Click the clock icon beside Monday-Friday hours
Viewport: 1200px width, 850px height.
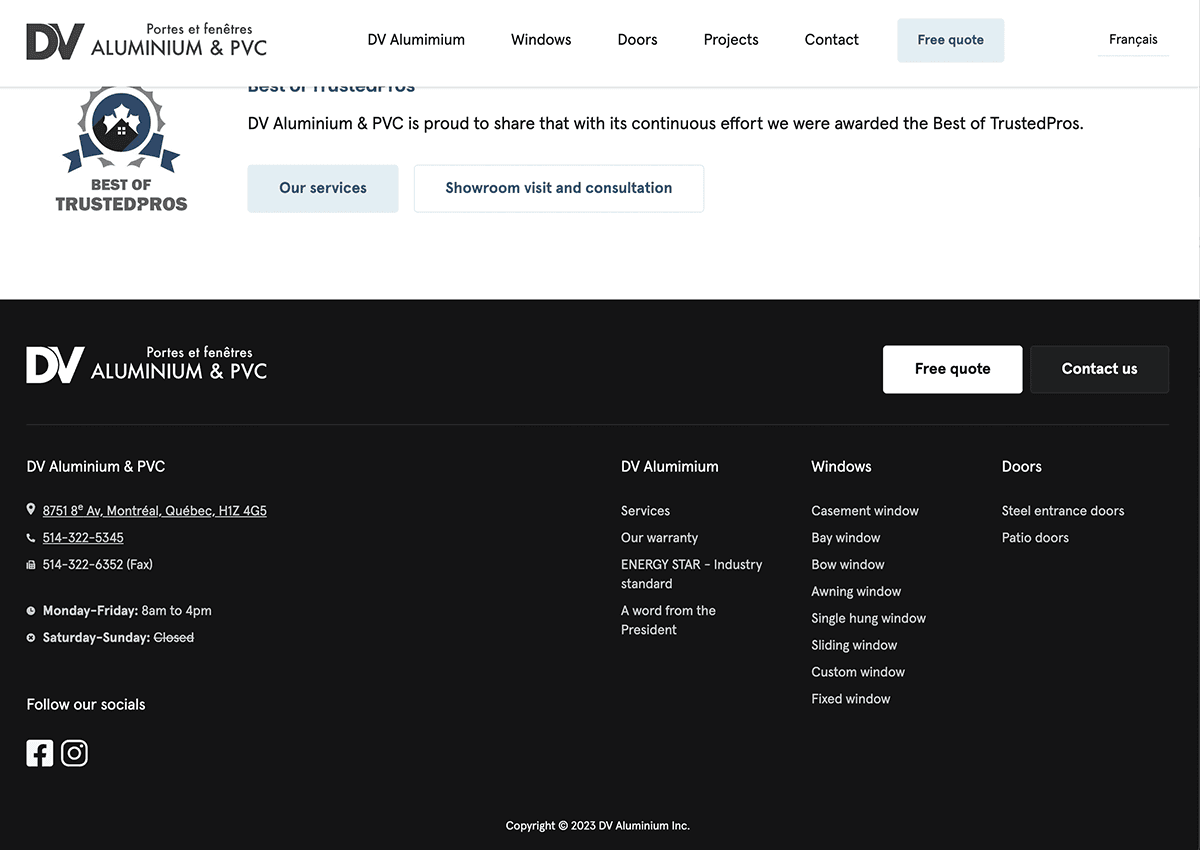click(x=31, y=611)
